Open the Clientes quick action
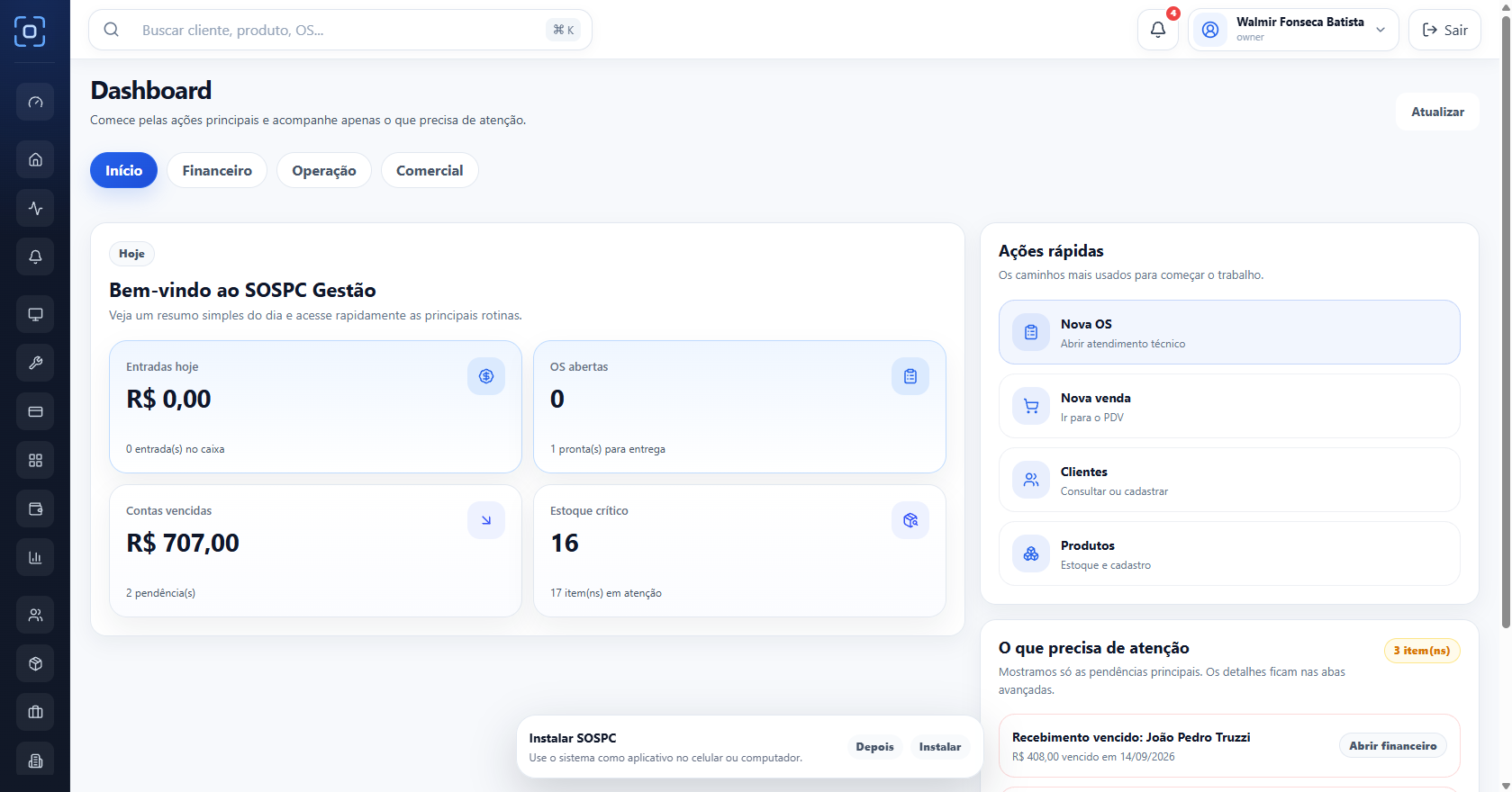Screen dimensions: 1512x792 pyautogui.click(x=1229, y=480)
